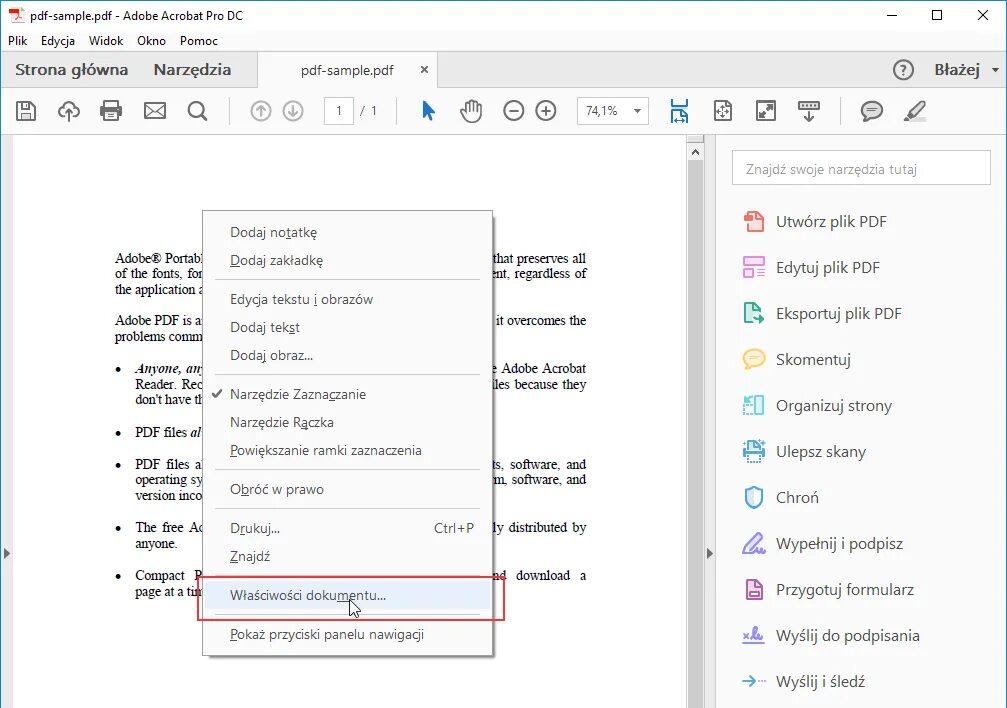The height and width of the screenshot is (708, 1007).
Task: Expand the Błażej account dropdown arrow
Action: point(995,70)
